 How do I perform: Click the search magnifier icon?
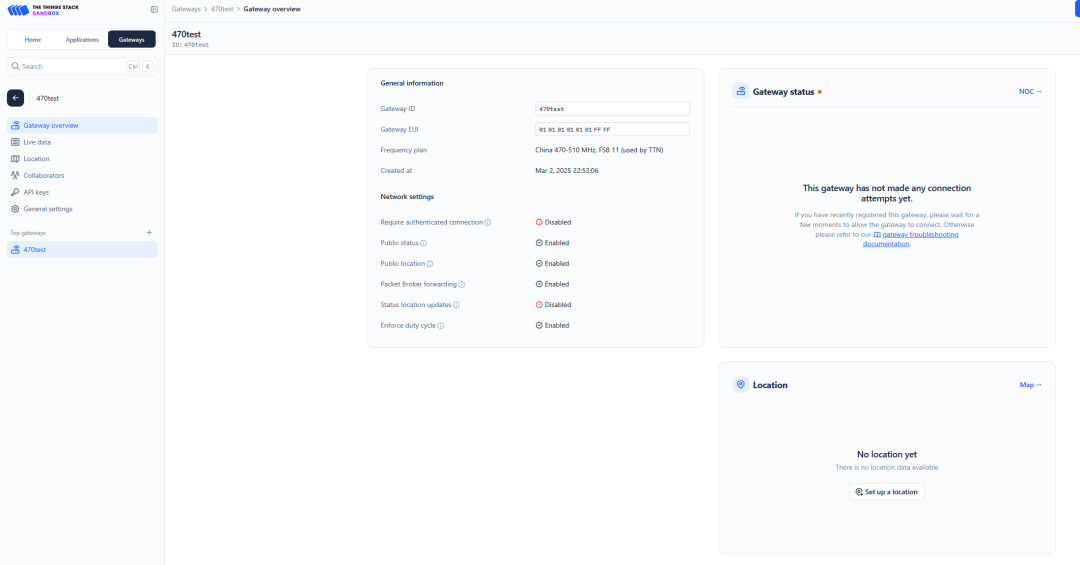coord(15,66)
